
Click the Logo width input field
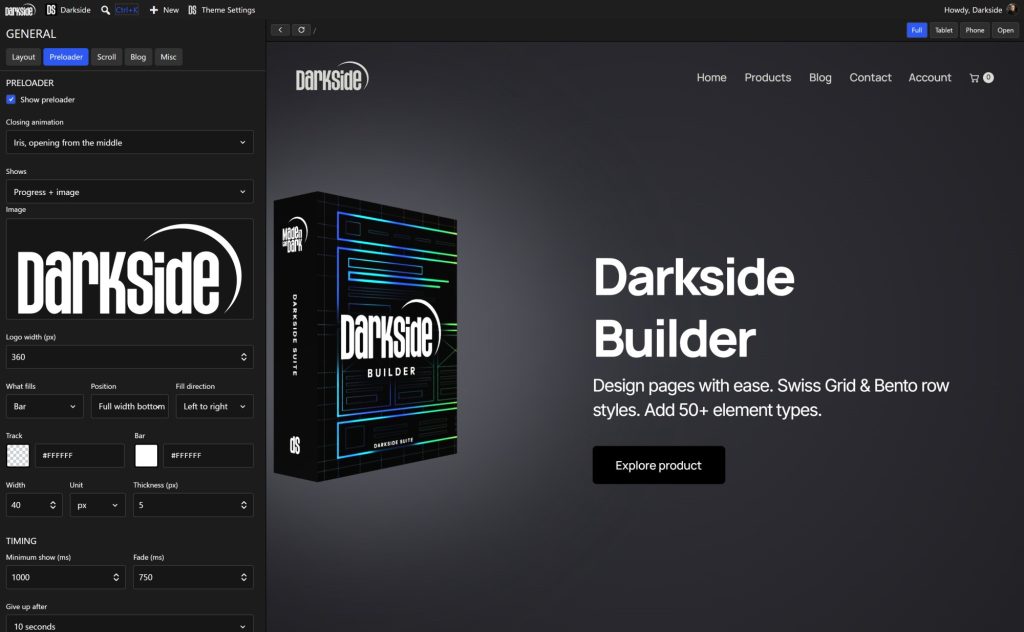pyautogui.click(x=129, y=357)
